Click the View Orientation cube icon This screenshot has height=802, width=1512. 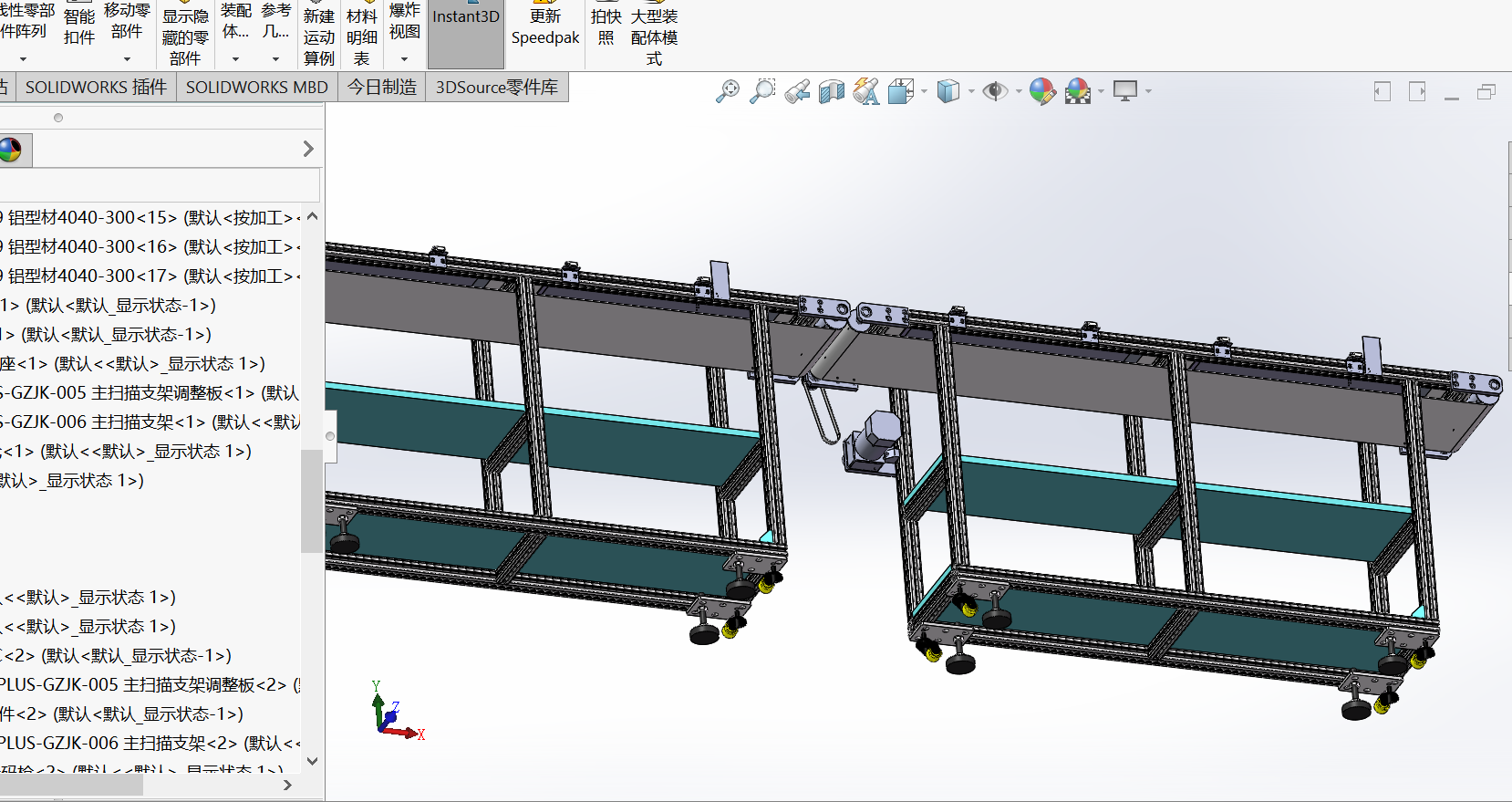pyautogui.click(x=901, y=91)
